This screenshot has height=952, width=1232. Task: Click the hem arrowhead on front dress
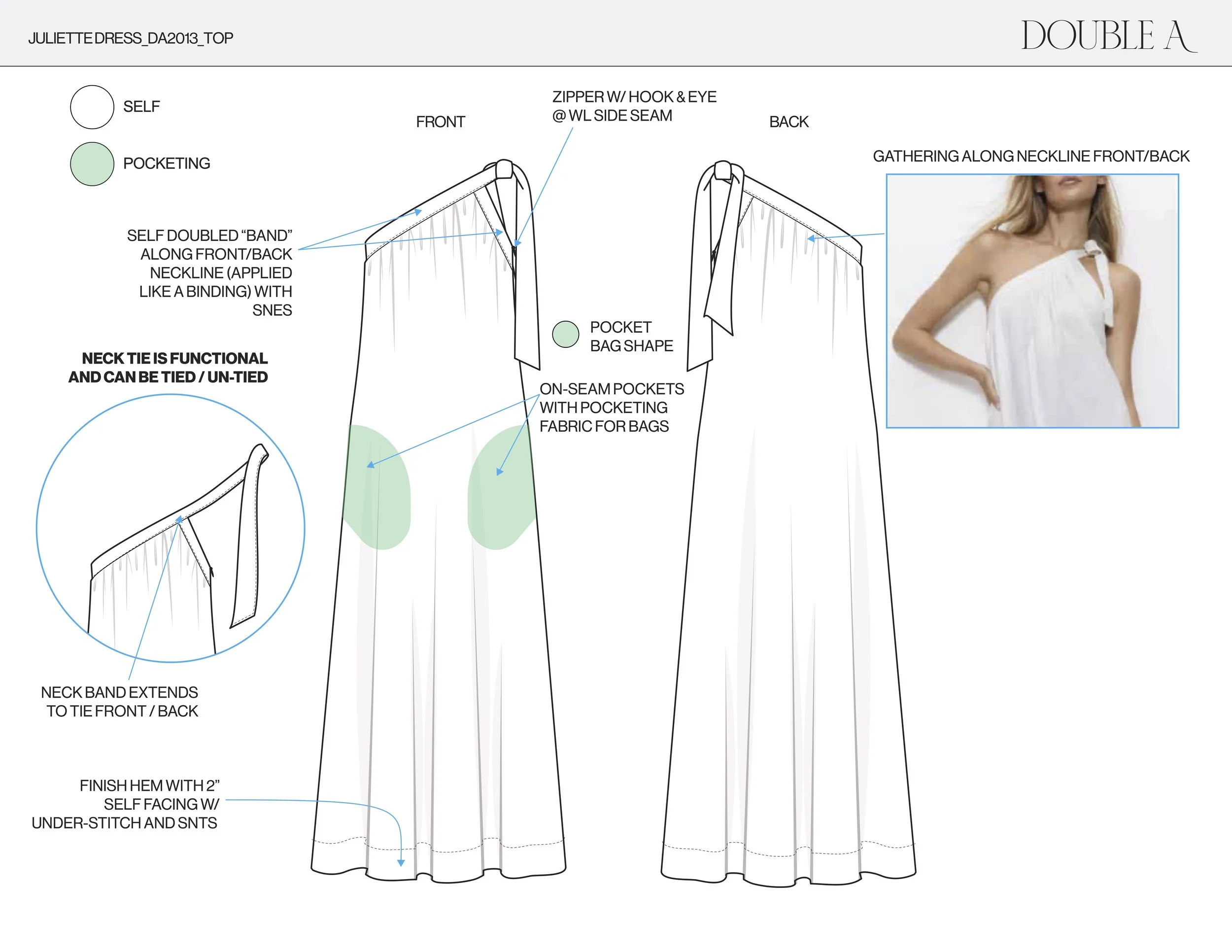(x=401, y=862)
